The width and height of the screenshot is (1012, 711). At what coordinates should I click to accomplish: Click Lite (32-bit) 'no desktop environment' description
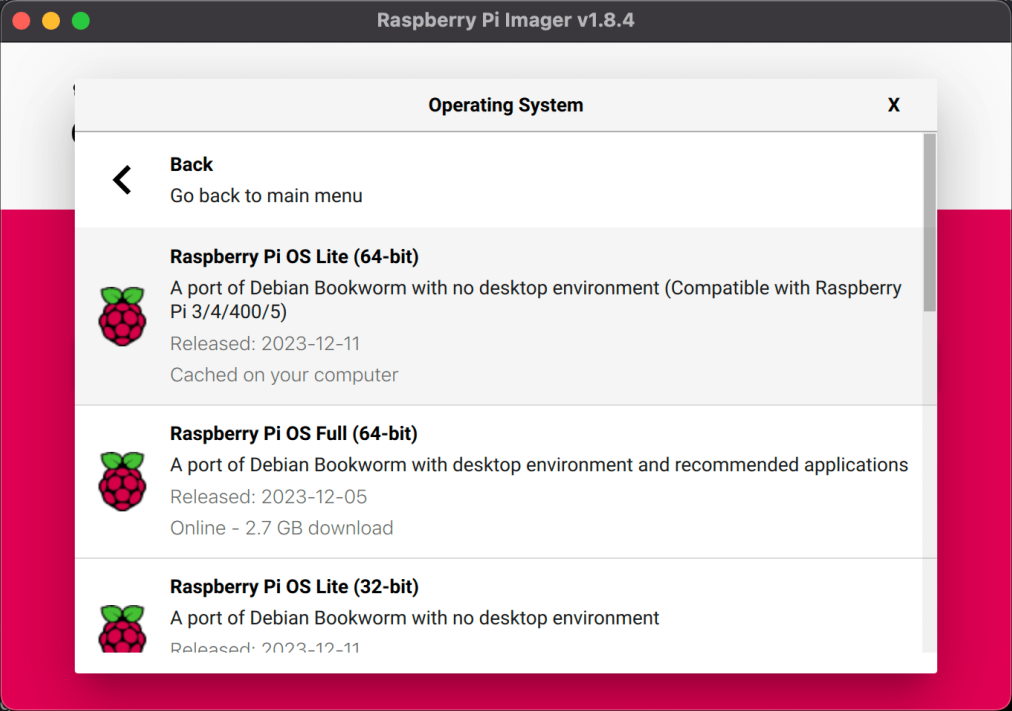[x=414, y=617]
